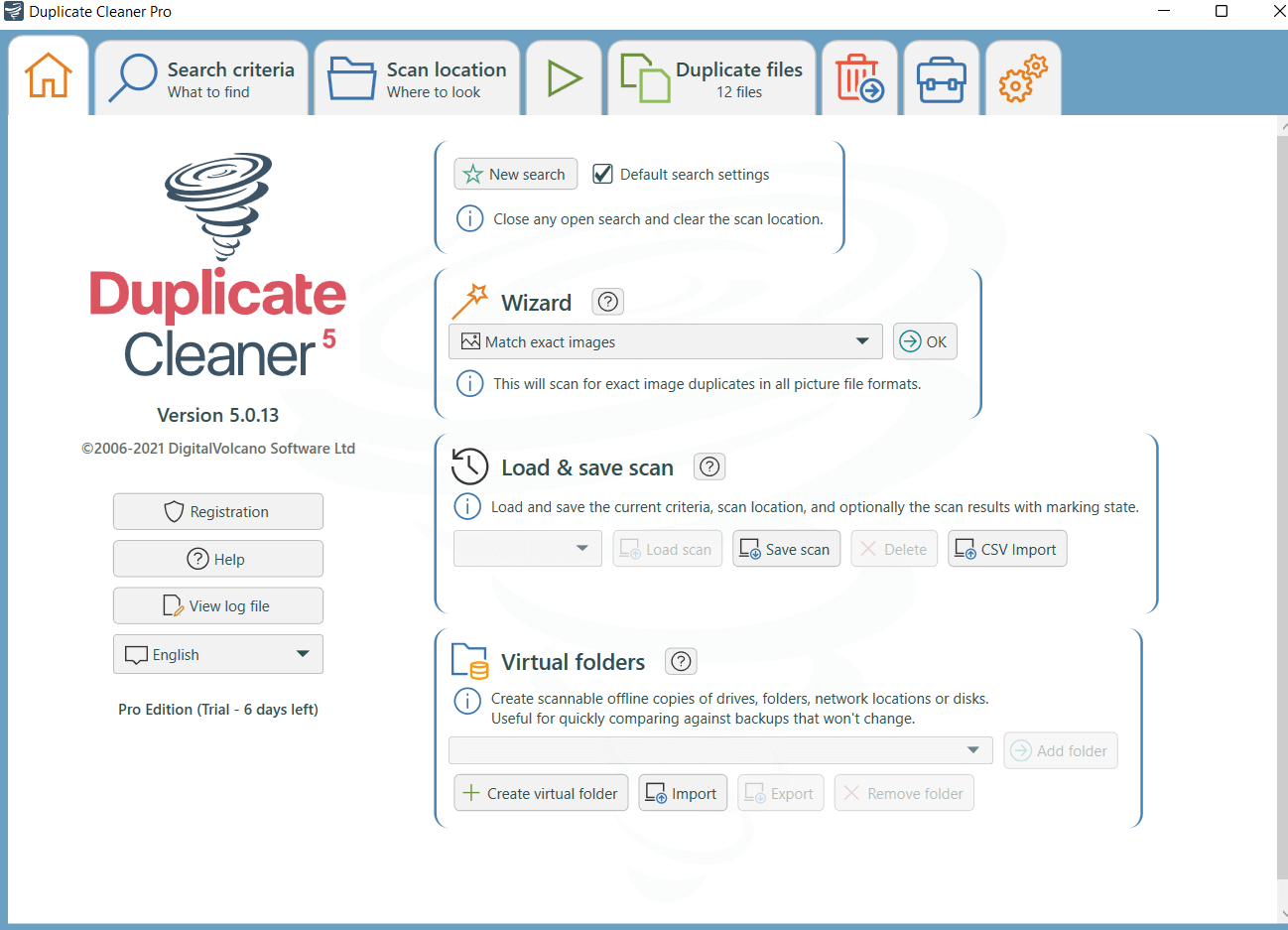The height and width of the screenshot is (930, 1288).
Task: Click View log file button
Action: tap(218, 605)
